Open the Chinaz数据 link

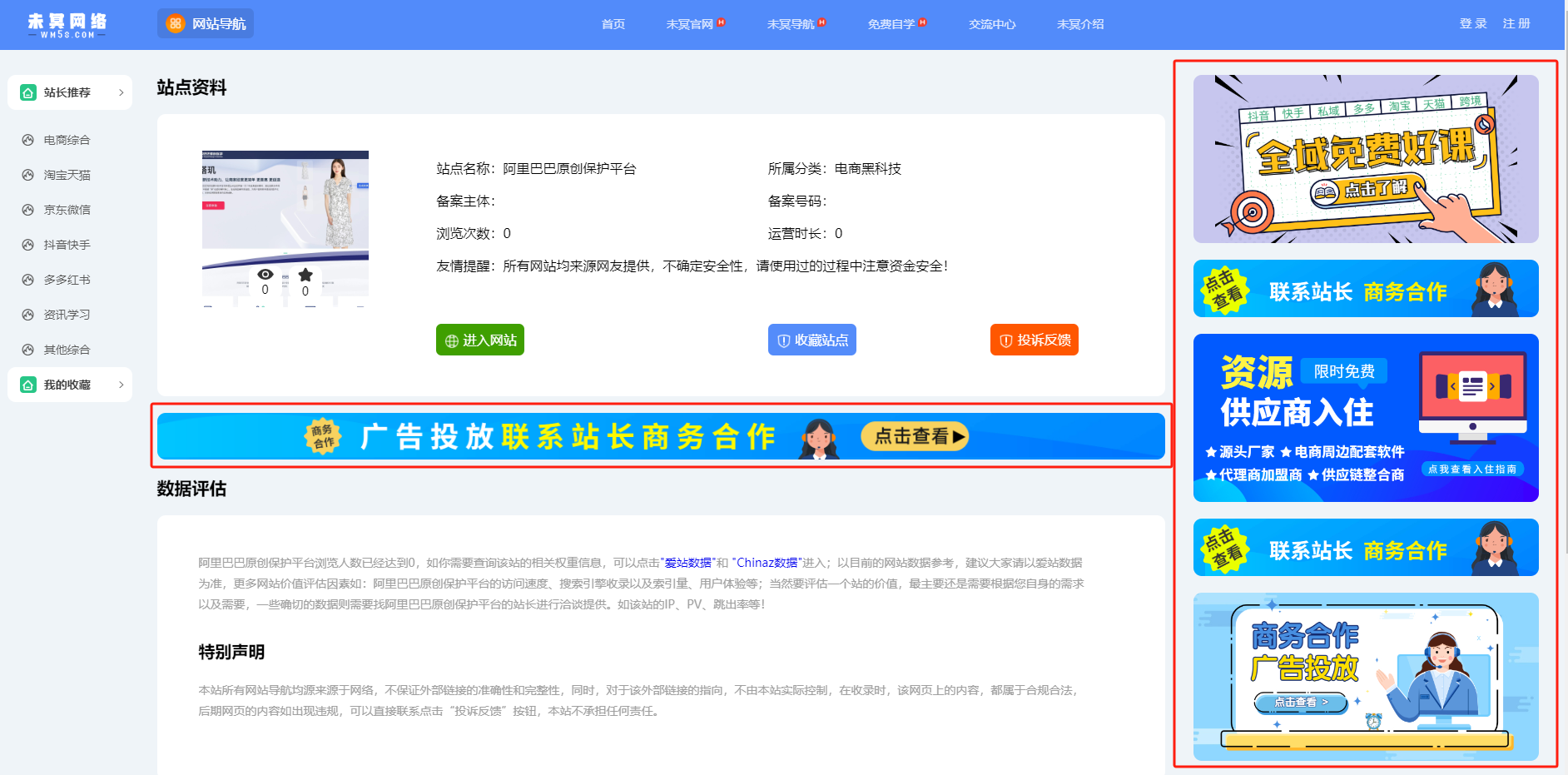pyautogui.click(x=767, y=563)
